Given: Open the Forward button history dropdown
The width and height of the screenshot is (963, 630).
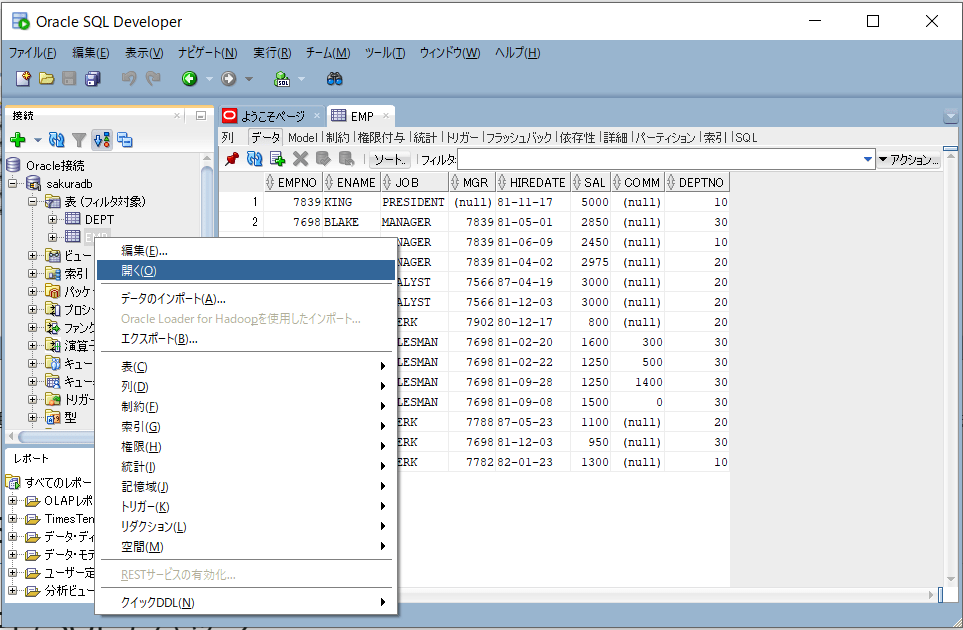Looking at the screenshot, I should (x=249, y=79).
